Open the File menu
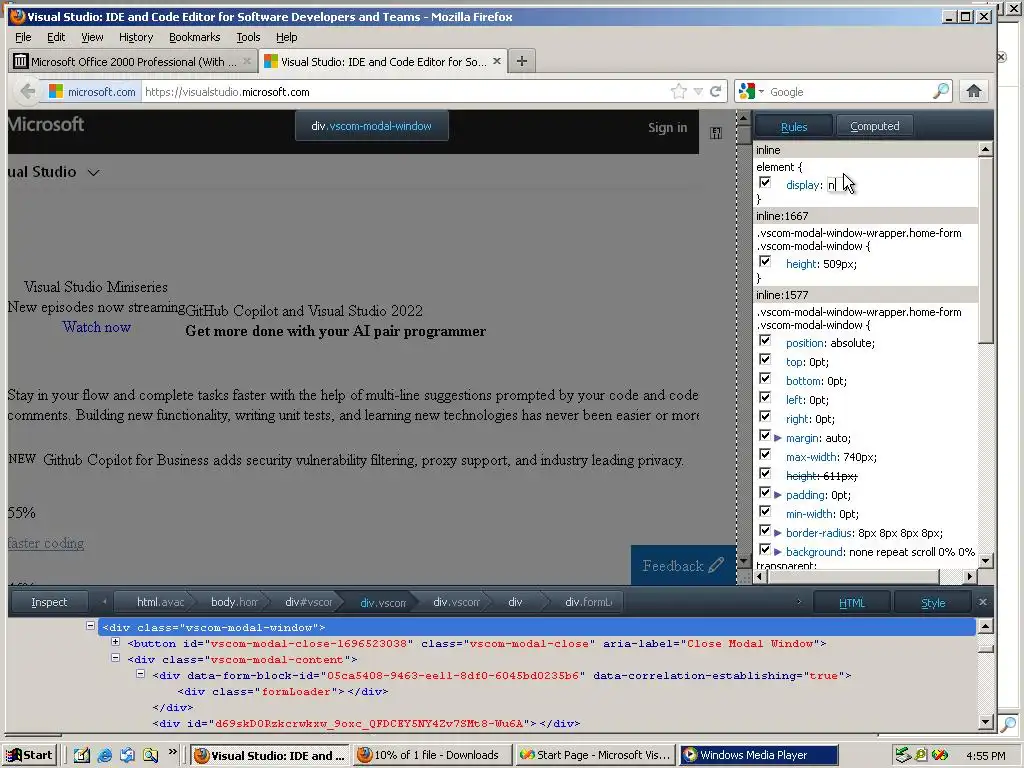Viewport: 1024px width, 768px height. [23, 37]
